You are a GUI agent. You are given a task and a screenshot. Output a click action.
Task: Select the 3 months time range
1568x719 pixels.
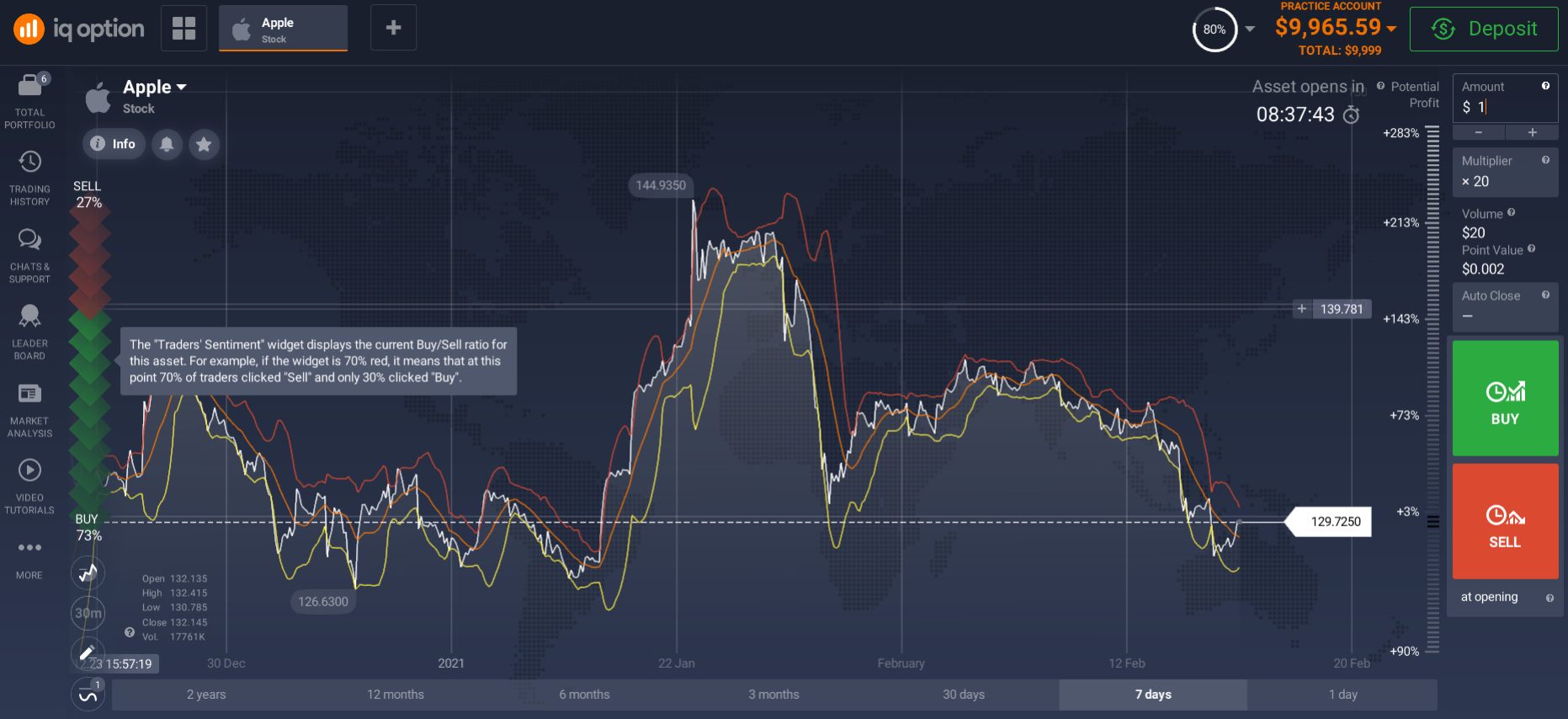(774, 695)
